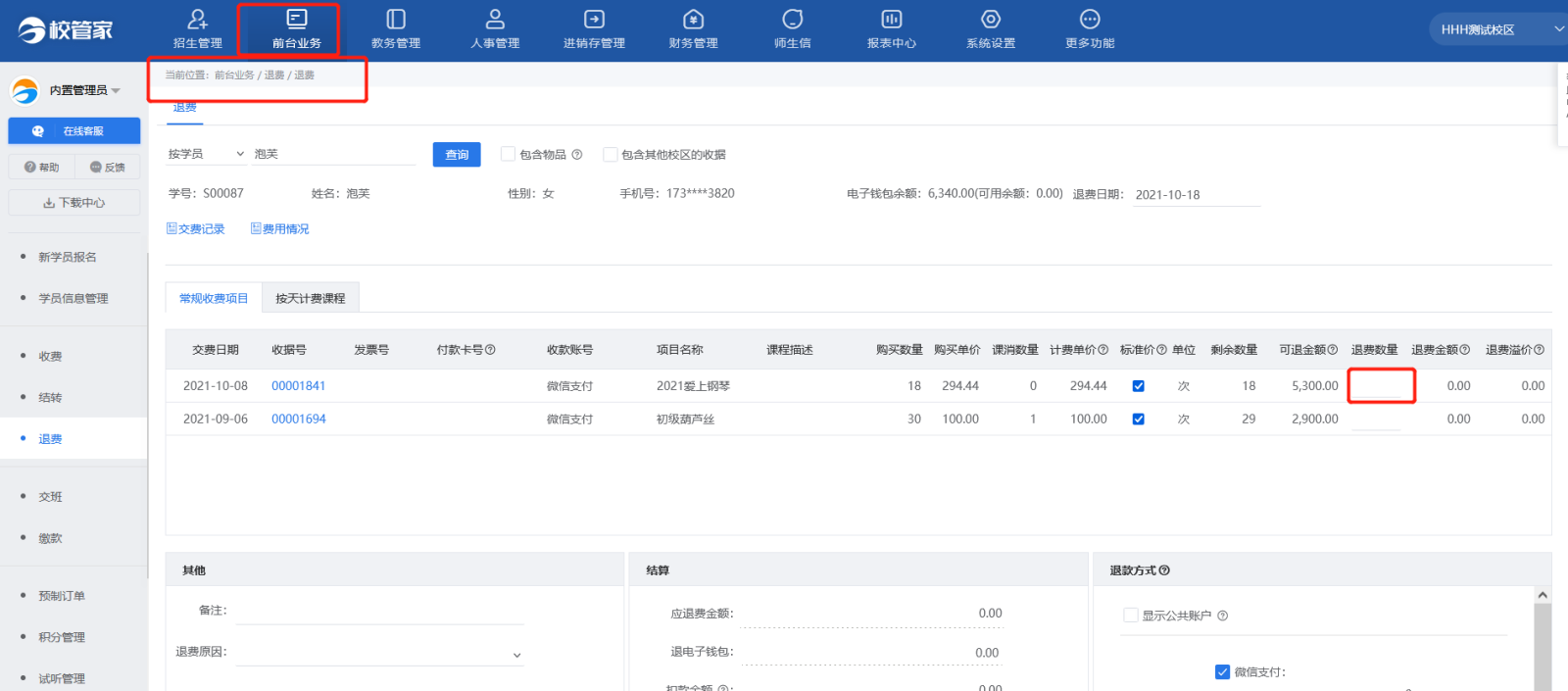This screenshot has width=1568, height=691.
Task: Uncheck 标准价 for 初级葫芦丝 row
Action: [1139, 420]
